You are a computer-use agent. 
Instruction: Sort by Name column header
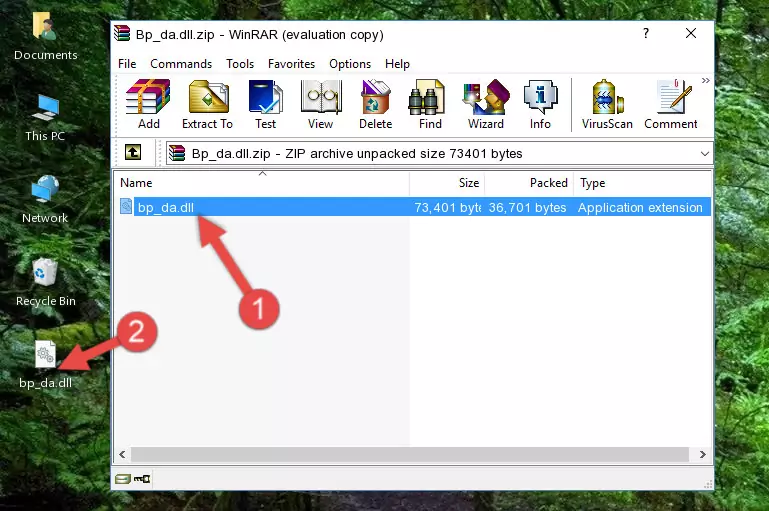262,183
